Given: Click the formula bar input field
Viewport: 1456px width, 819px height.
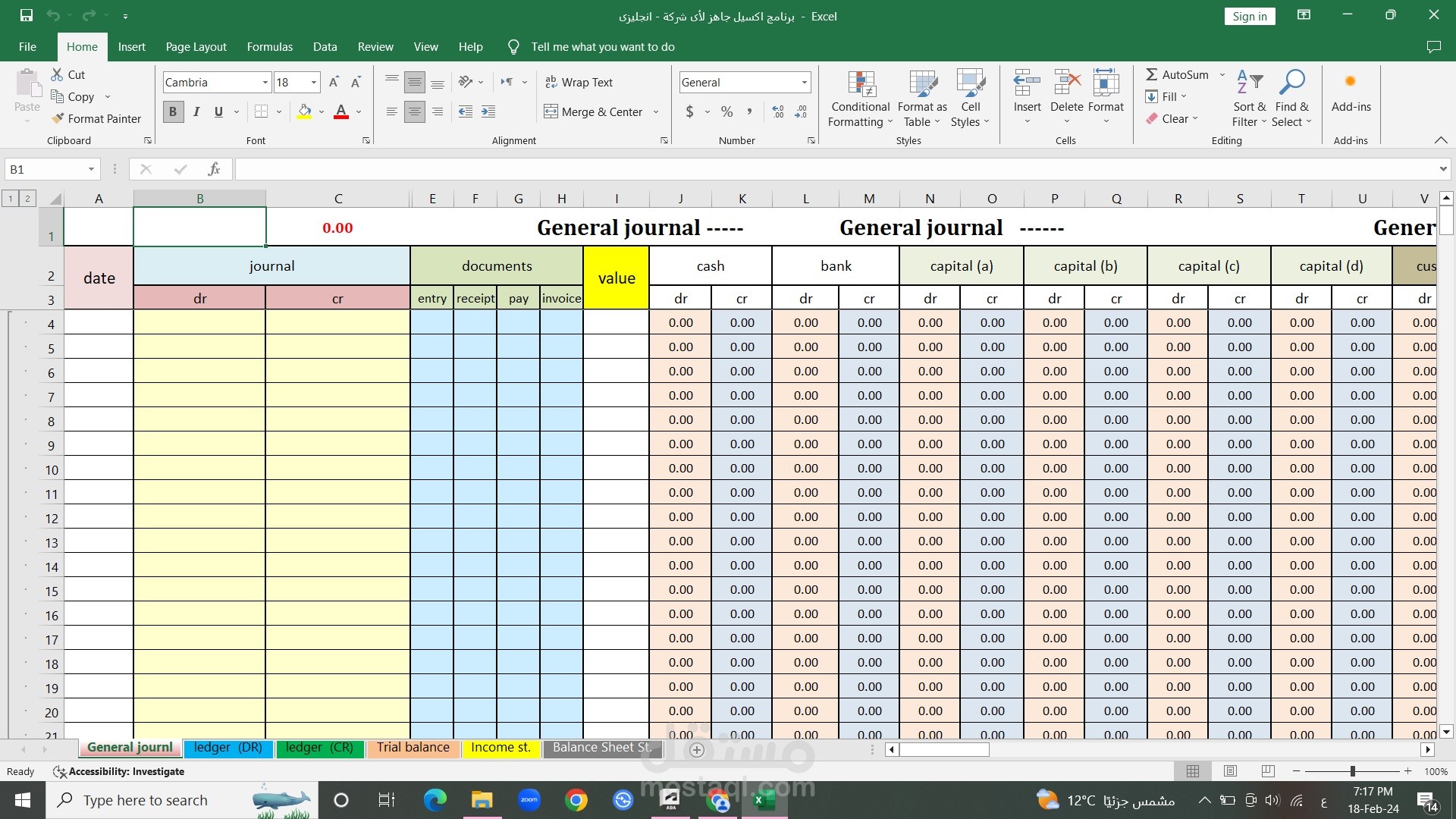Looking at the screenshot, I should click(834, 169).
